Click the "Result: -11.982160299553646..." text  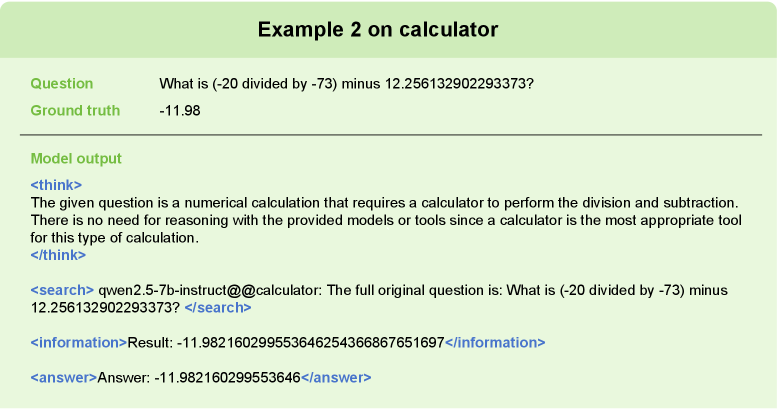[x=285, y=342]
